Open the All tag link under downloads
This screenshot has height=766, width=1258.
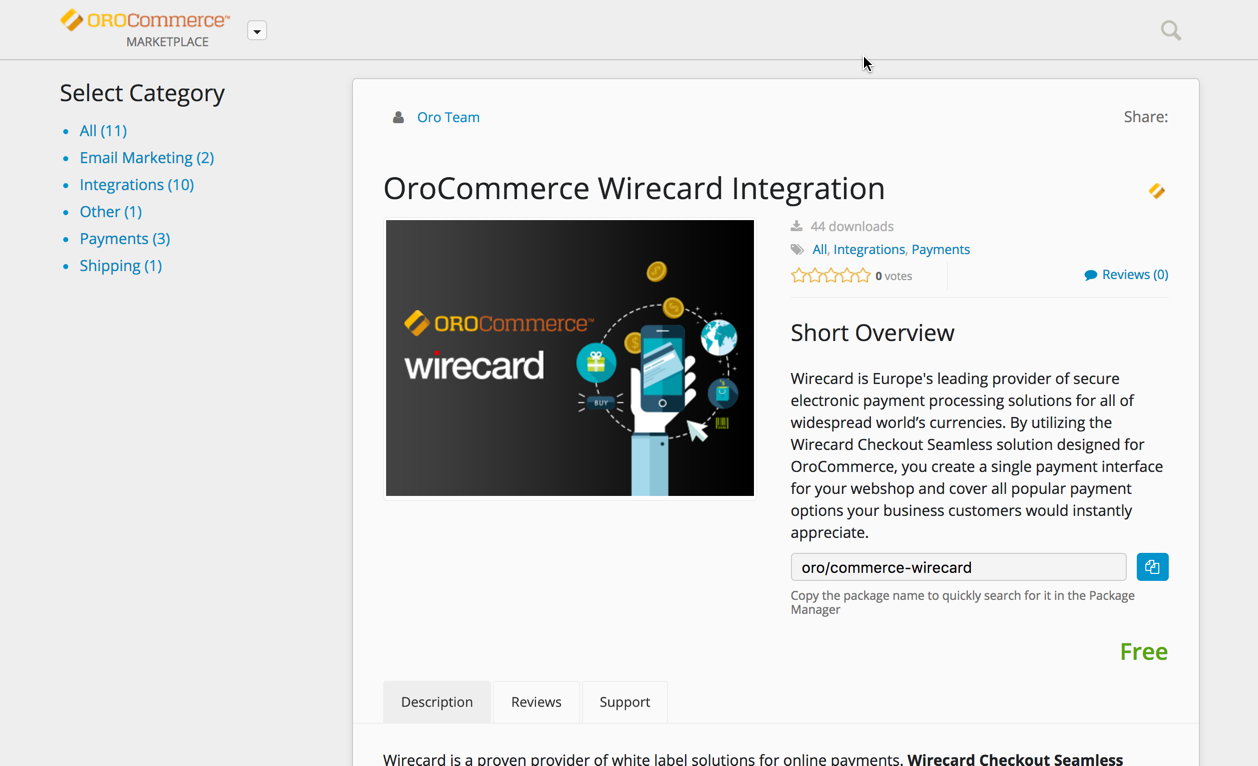(x=820, y=250)
